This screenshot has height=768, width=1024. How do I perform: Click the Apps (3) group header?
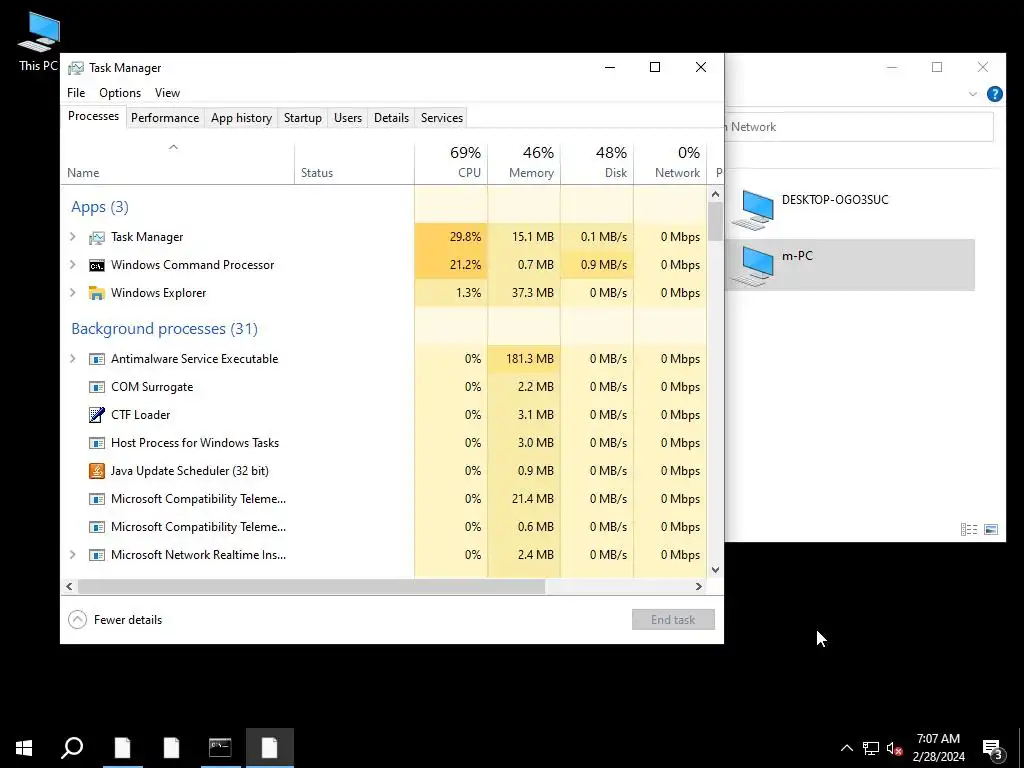(x=100, y=207)
